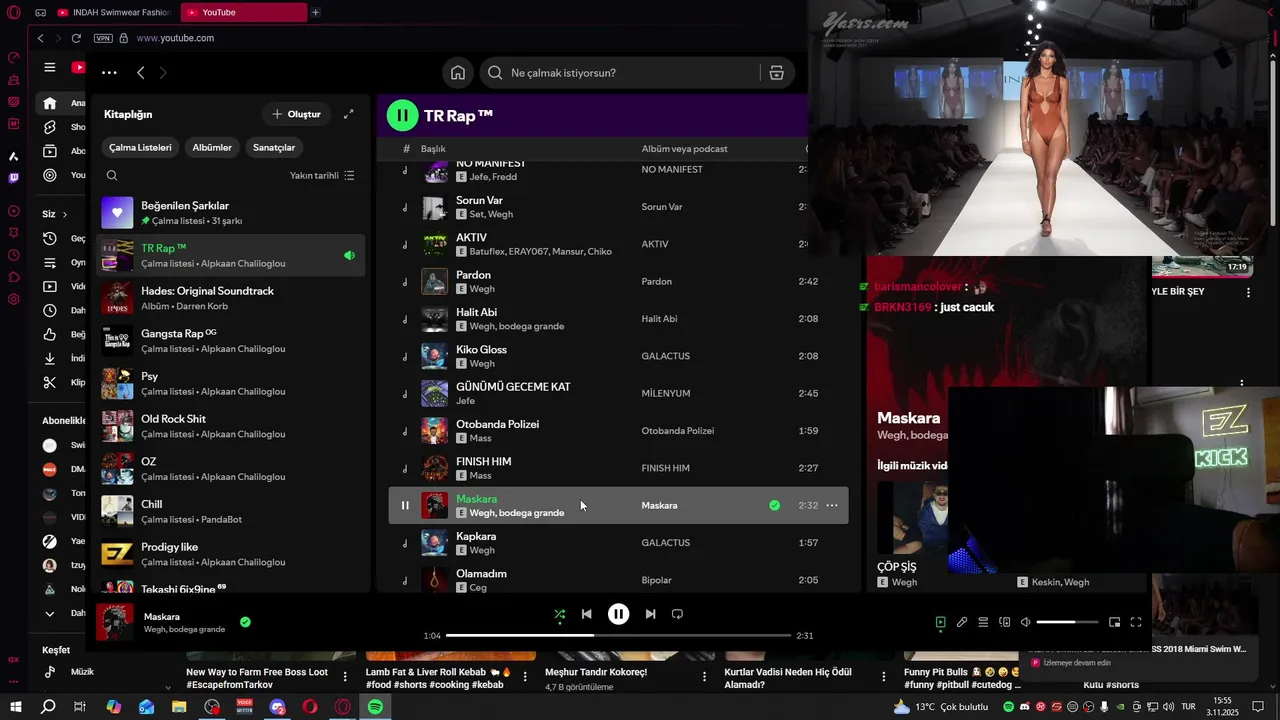Open the connect to a device menu
Viewport: 1280px width, 720px height.
click(x=1005, y=622)
